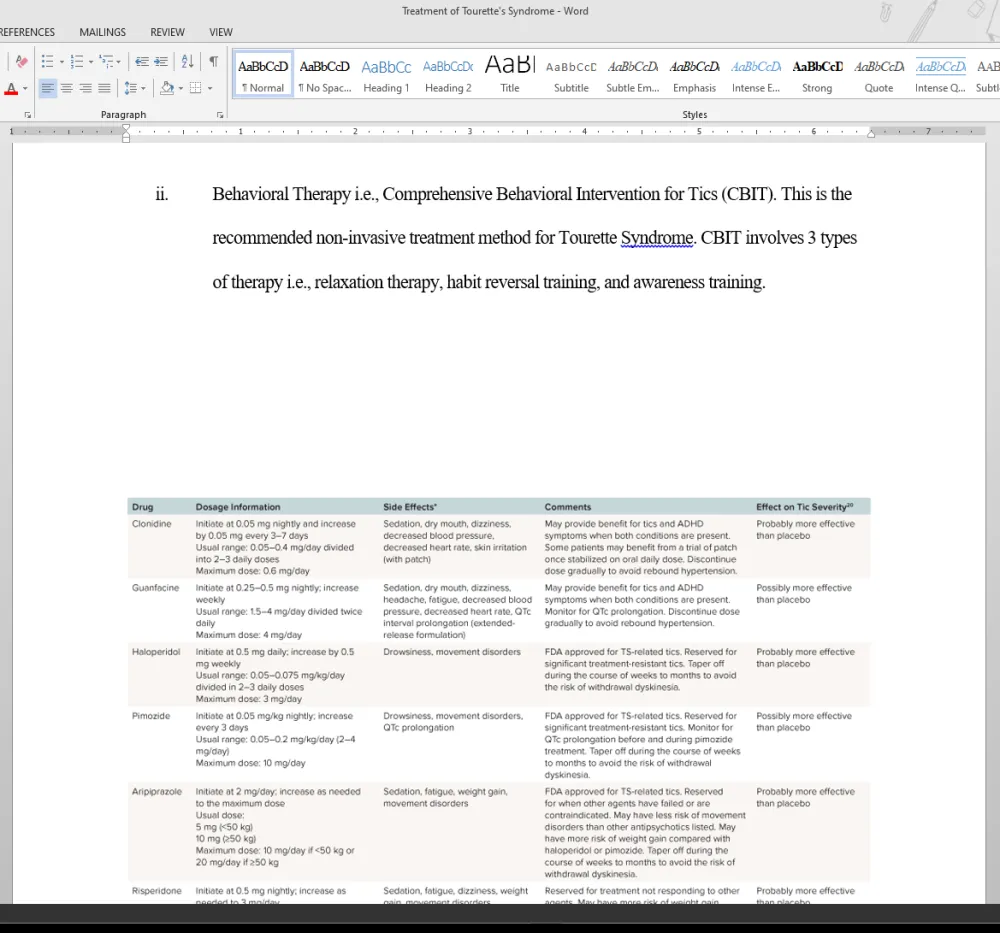1000x933 pixels.
Task: Open the REFERENCES ribbon tab
Action: pos(27,32)
